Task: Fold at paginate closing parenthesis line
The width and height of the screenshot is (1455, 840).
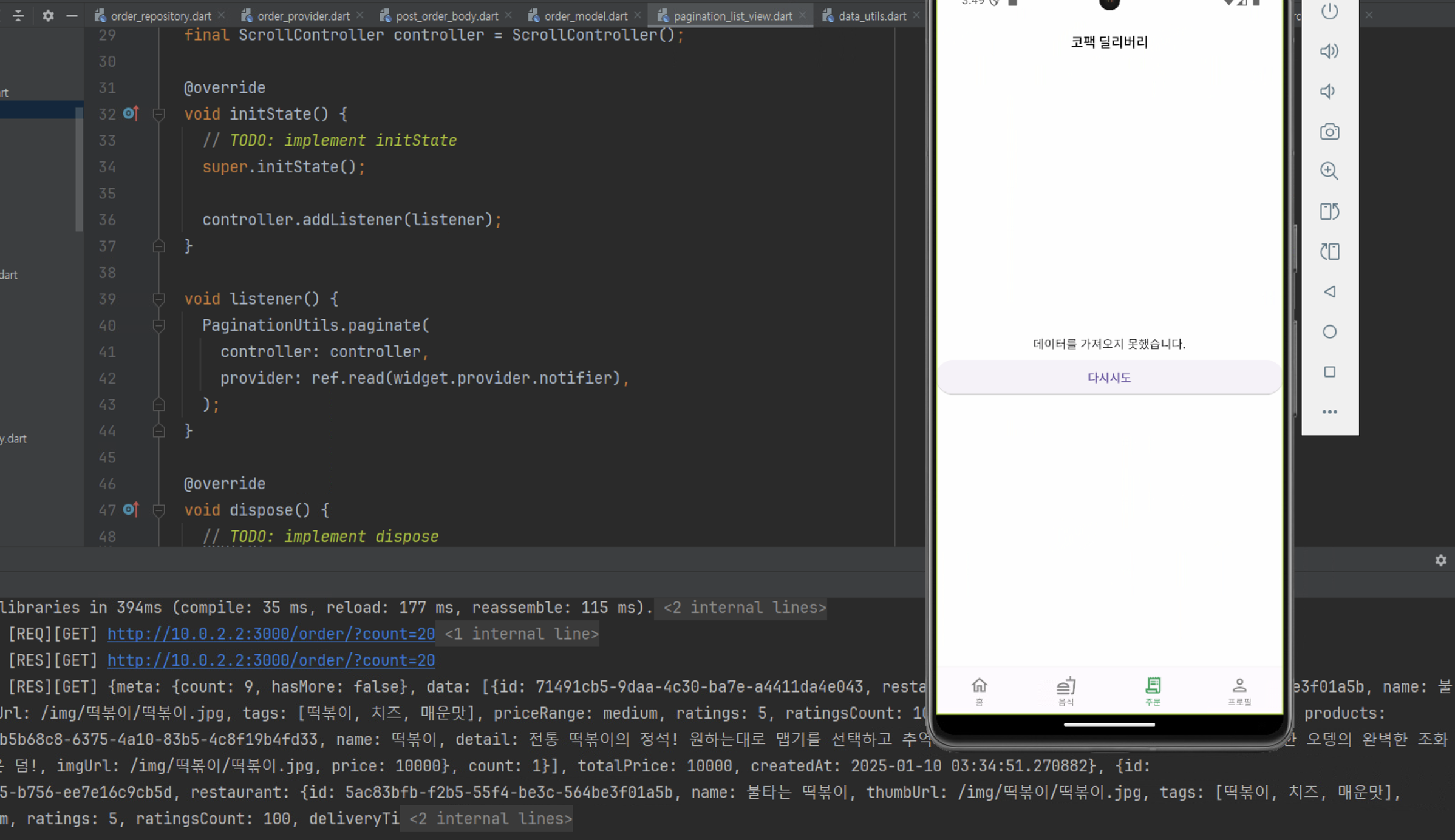Action: click(159, 405)
